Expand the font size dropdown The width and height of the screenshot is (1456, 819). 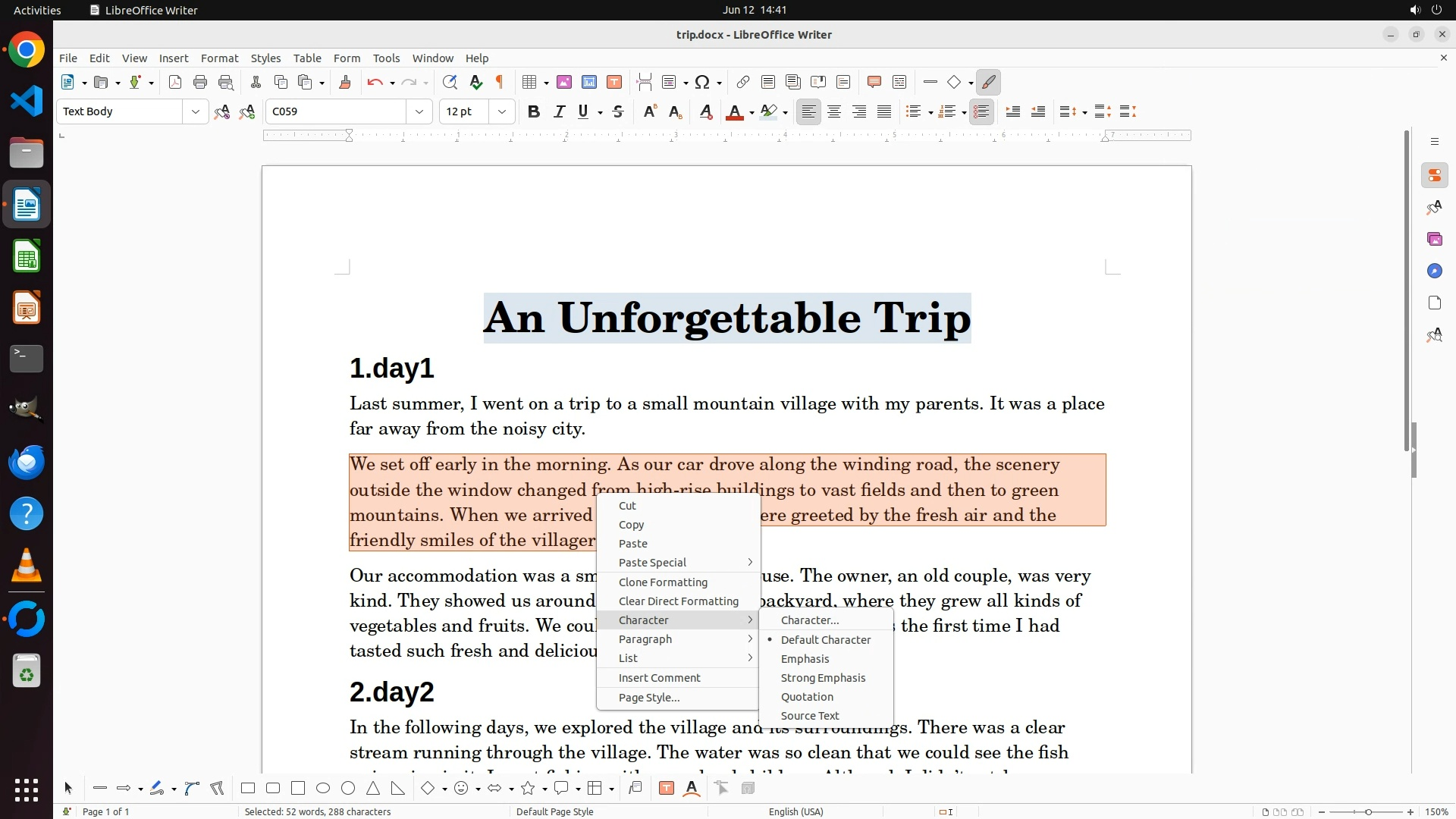coord(501,112)
